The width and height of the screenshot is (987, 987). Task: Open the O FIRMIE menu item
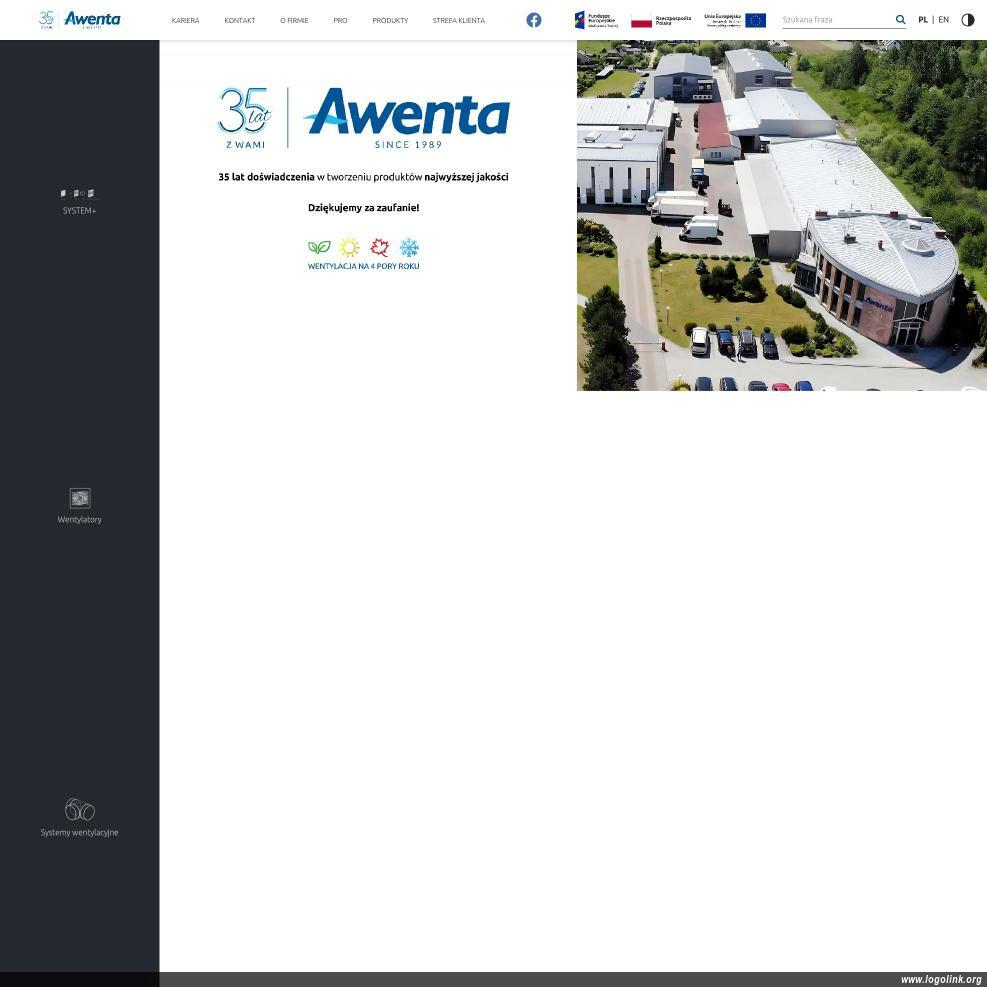click(294, 20)
